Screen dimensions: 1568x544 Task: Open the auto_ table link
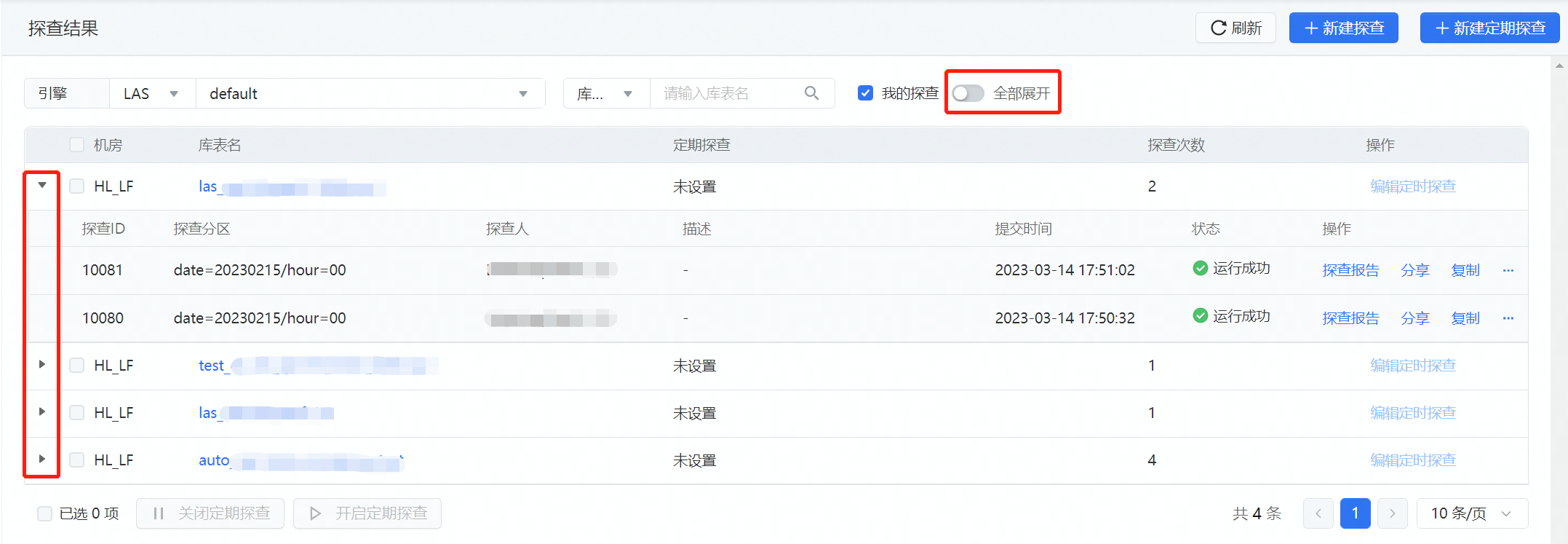click(301, 460)
